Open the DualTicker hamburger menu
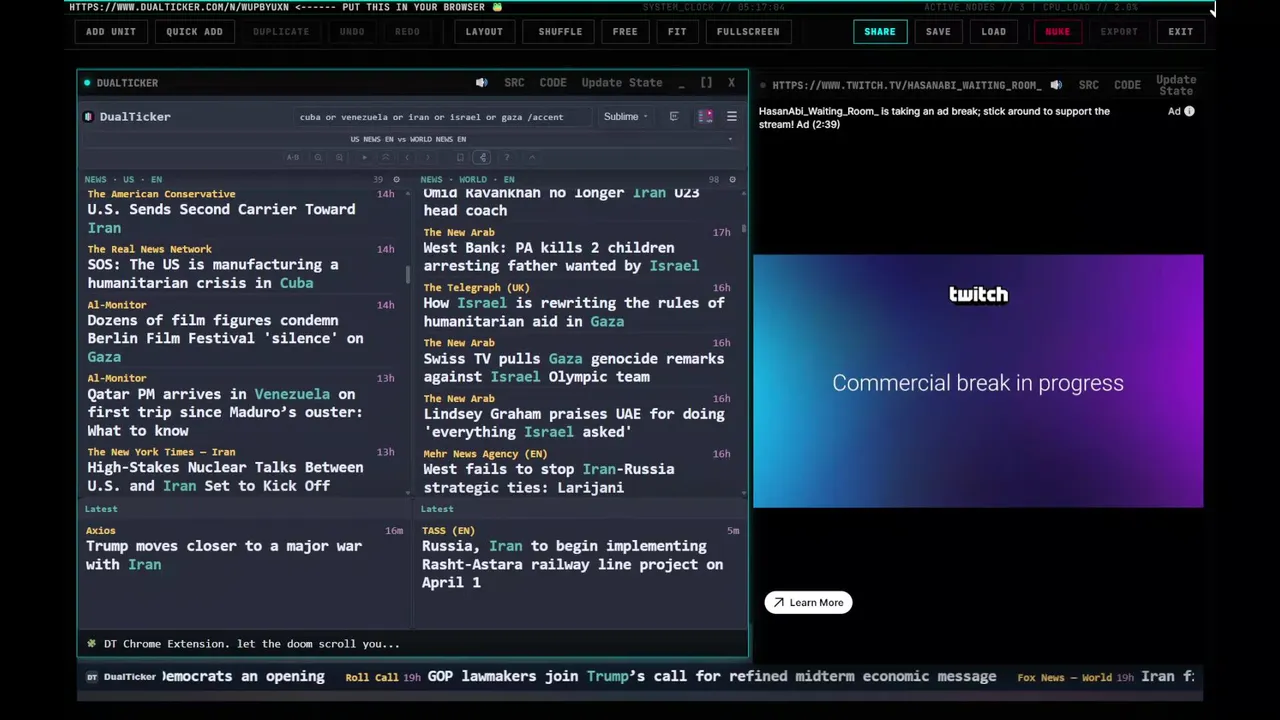Image resolution: width=1280 pixels, height=720 pixels. (x=731, y=117)
